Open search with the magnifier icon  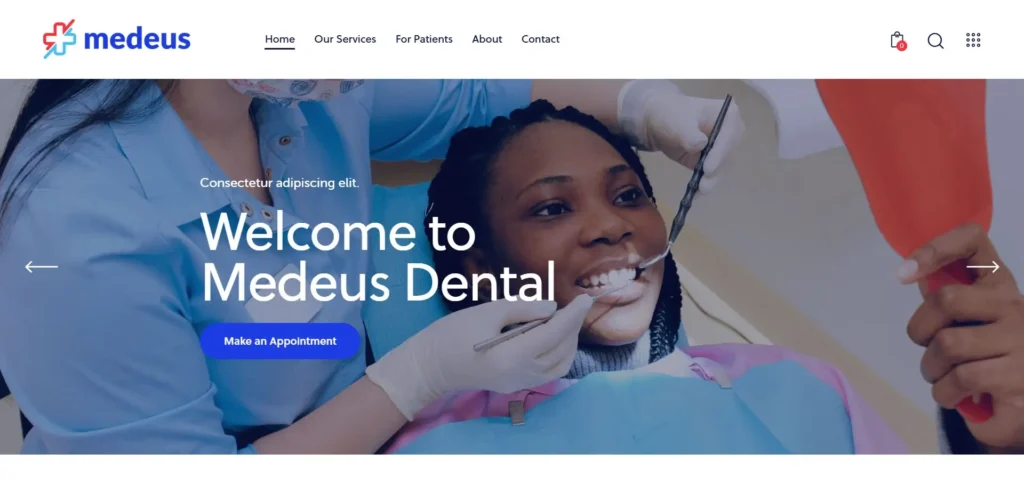point(935,40)
